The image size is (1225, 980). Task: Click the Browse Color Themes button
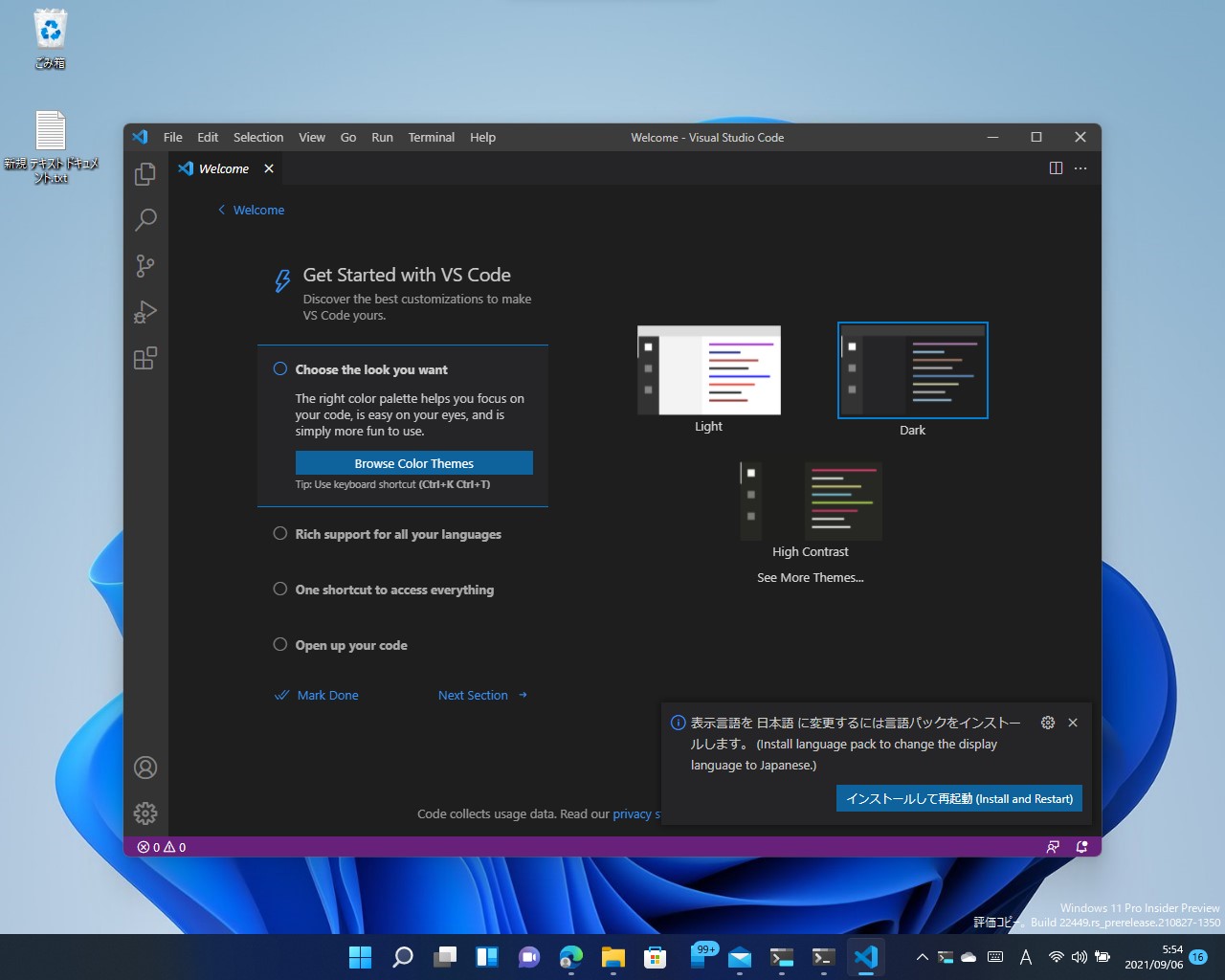click(x=413, y=462)
